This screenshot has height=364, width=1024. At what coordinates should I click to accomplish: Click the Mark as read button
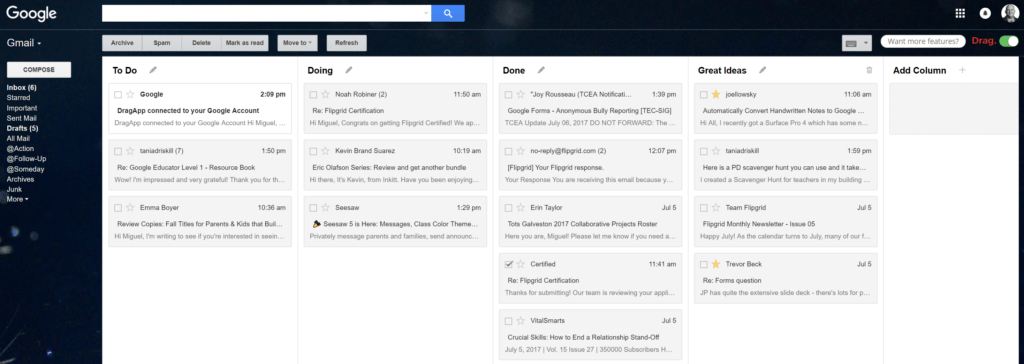245,43
